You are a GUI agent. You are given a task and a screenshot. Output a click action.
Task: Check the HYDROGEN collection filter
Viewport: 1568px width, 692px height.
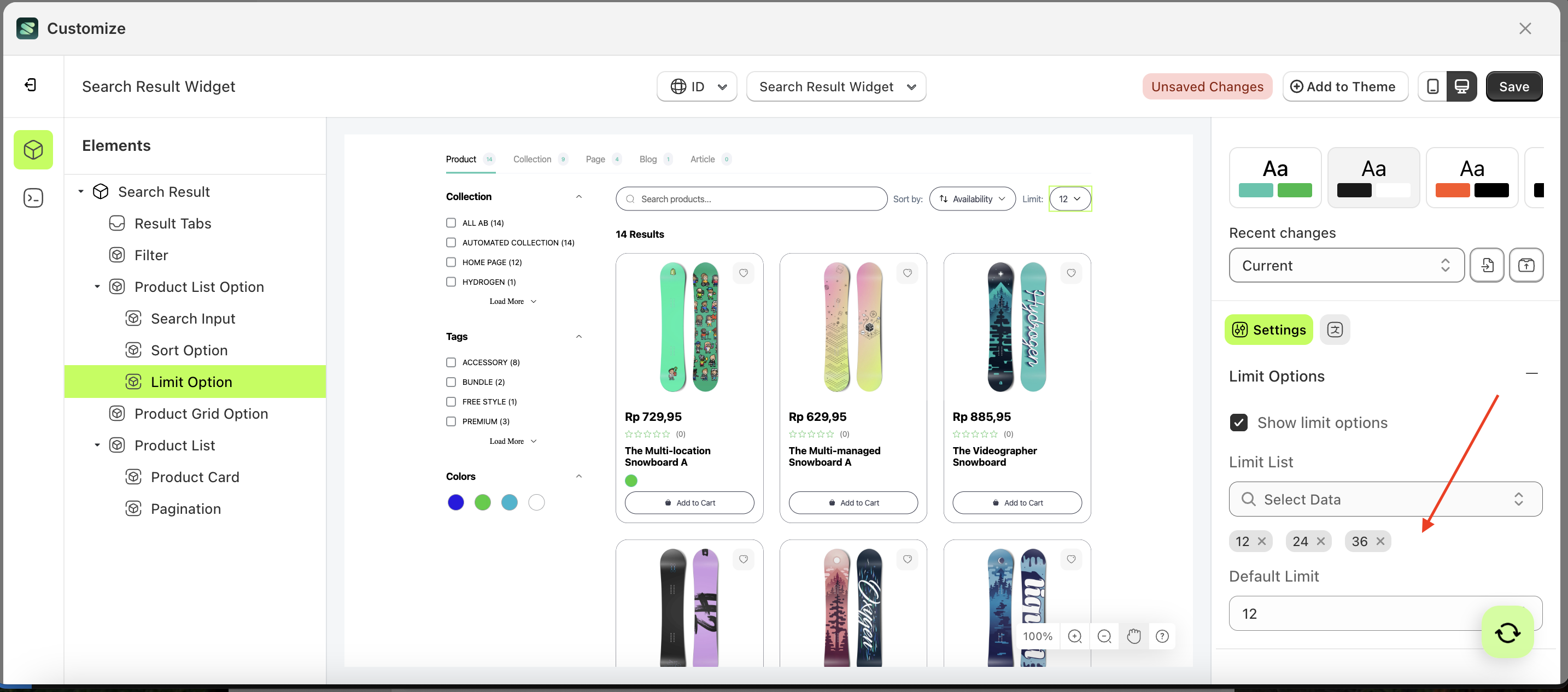coord(450,281)
